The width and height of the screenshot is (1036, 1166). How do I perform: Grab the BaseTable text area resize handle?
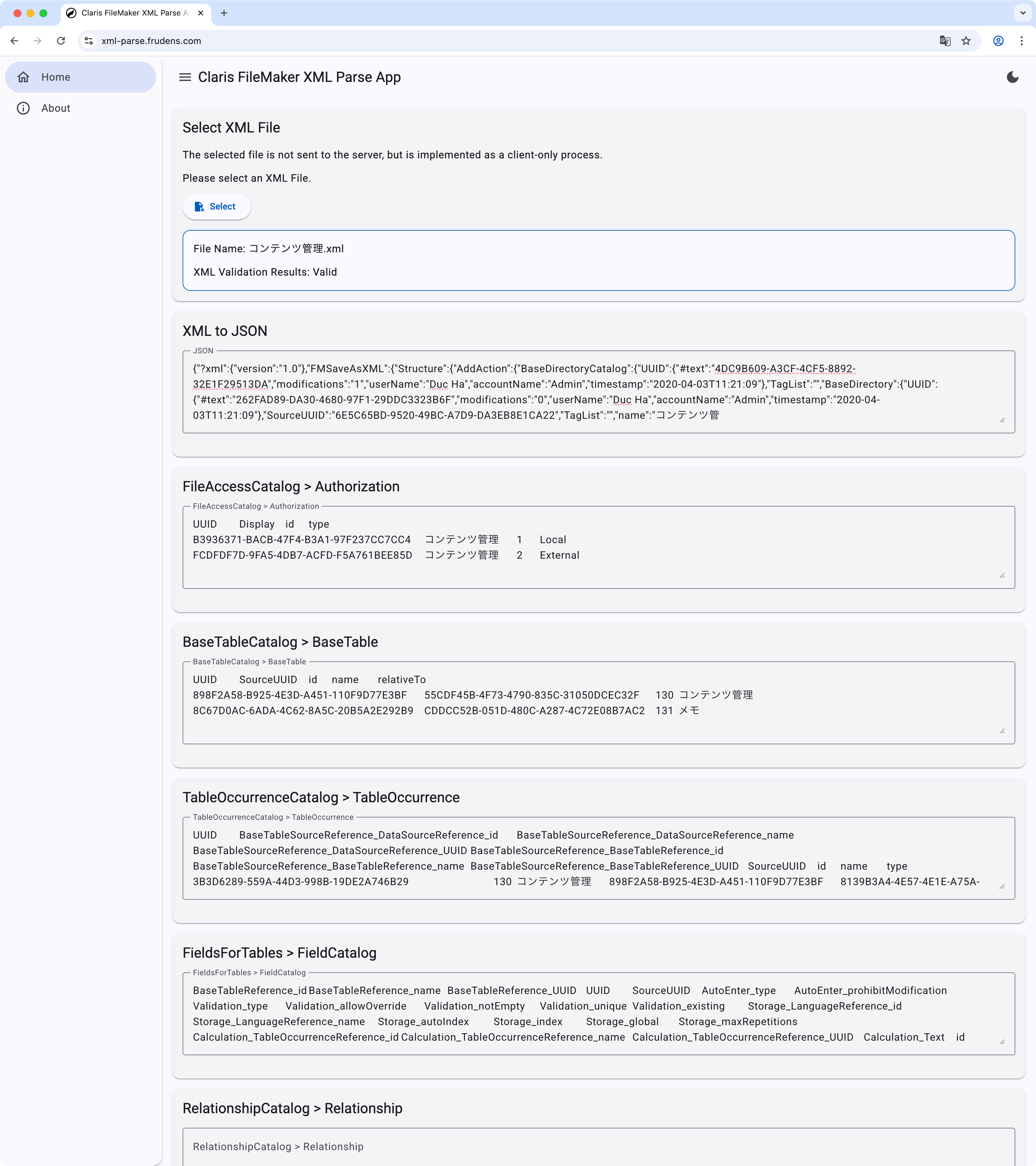(1002, 731)
